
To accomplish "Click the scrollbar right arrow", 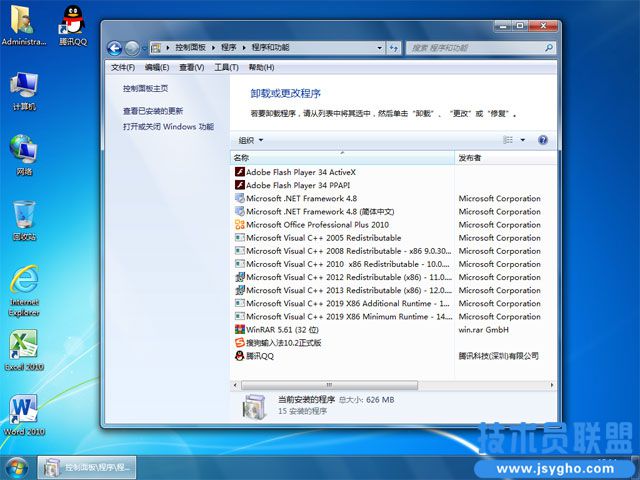I will [x=552, y=385].
